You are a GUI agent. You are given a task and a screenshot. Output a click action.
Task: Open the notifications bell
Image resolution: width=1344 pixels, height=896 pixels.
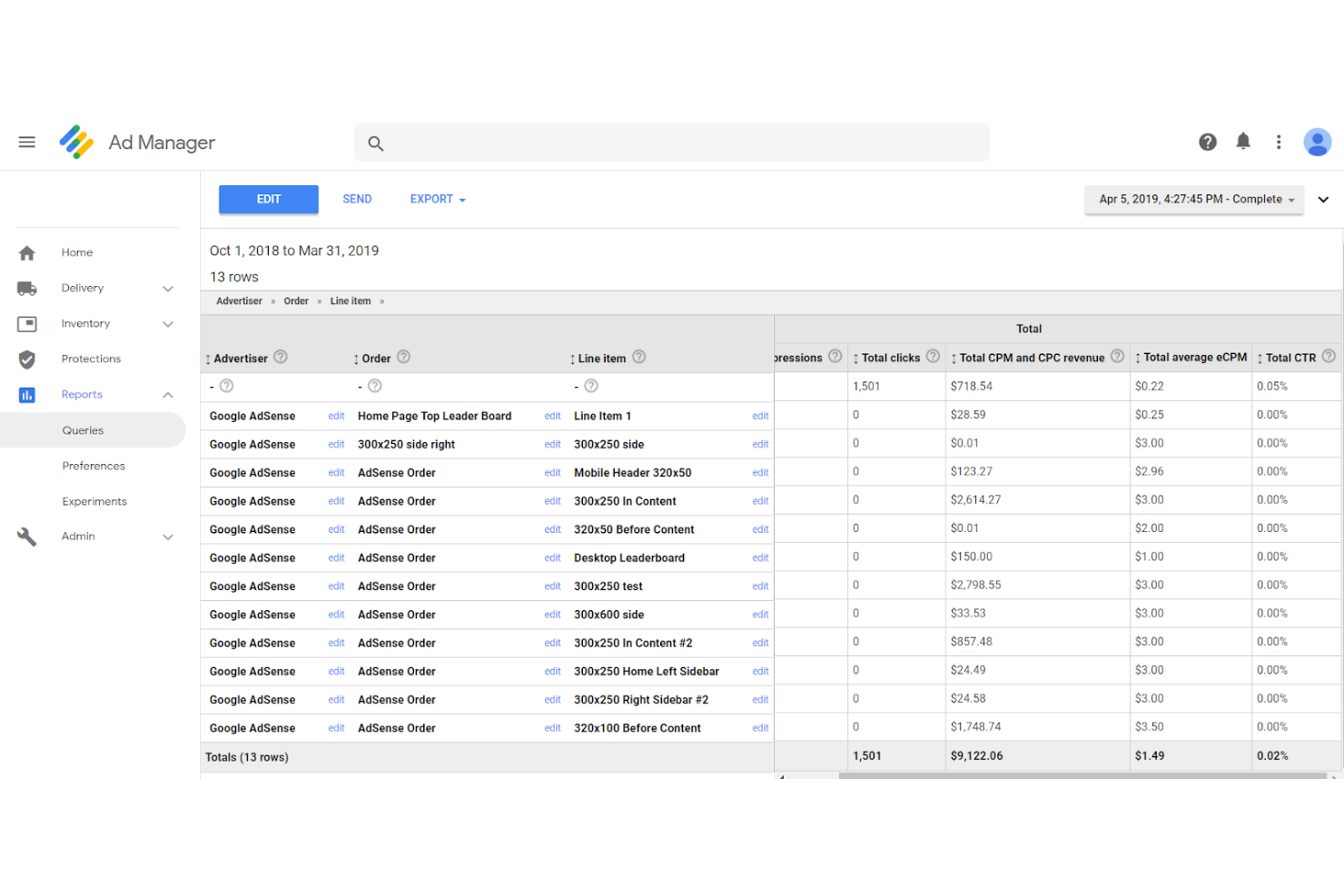pyautogui.click(x=1243, y=142)
